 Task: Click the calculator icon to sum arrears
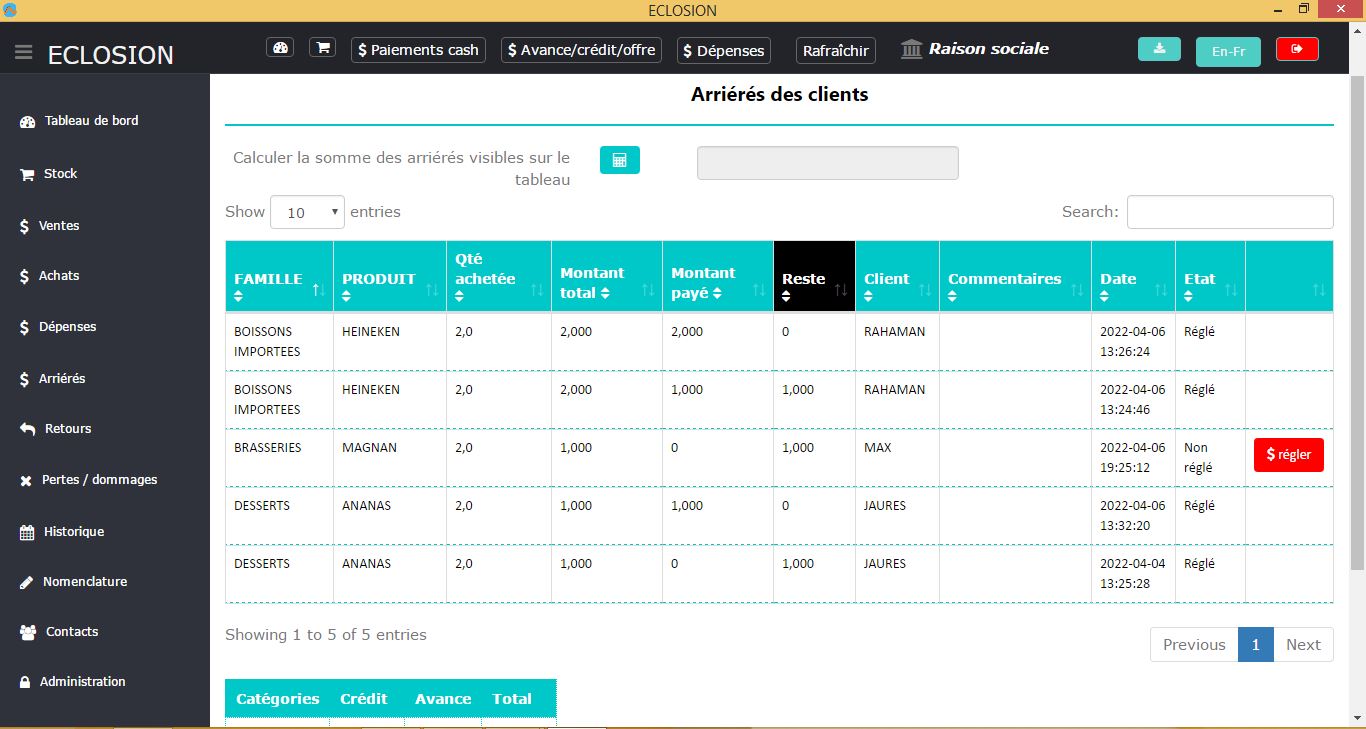pyautogui.click(x=619, y=160)
